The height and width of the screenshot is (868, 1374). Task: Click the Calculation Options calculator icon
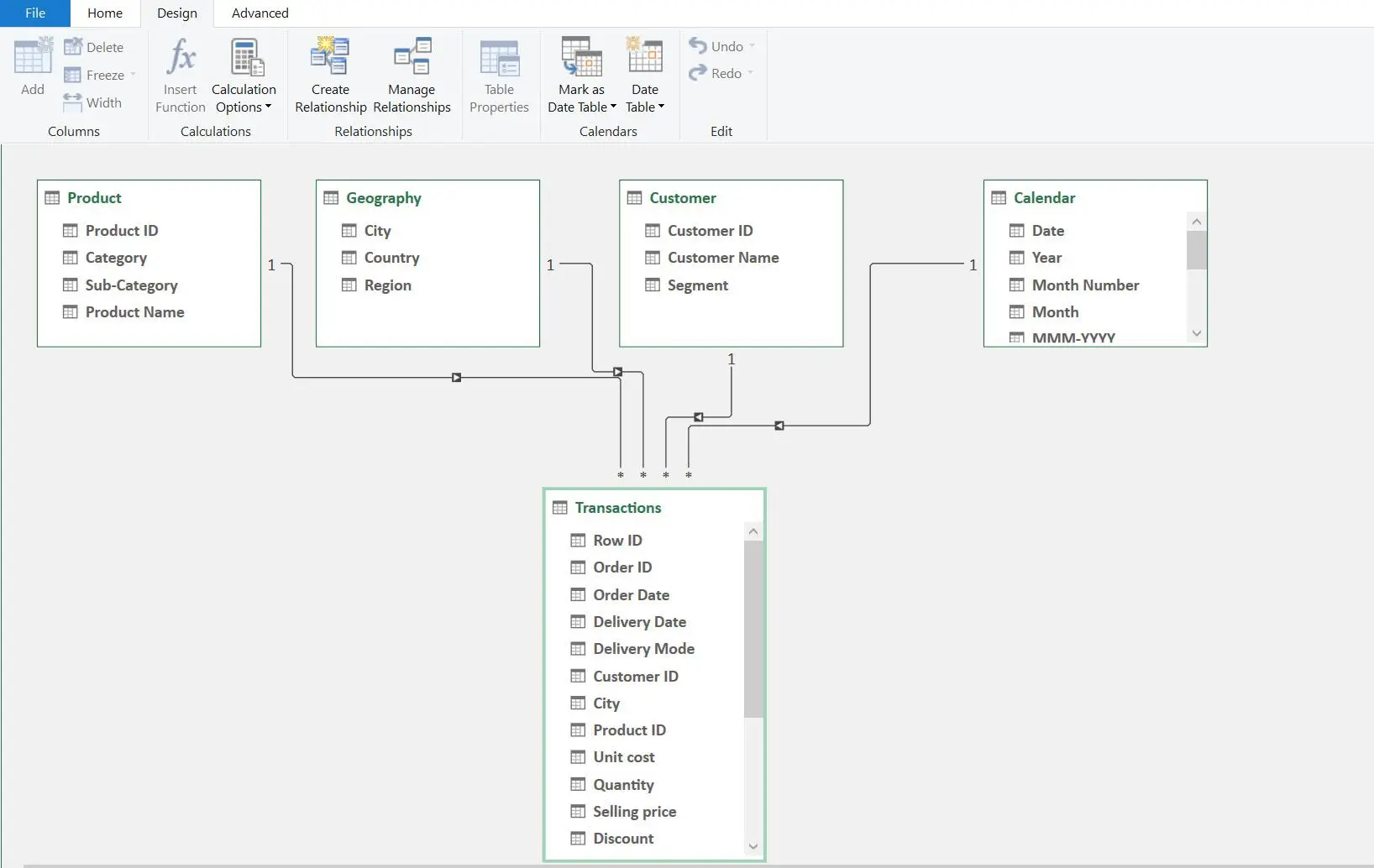tap(247, 57)
